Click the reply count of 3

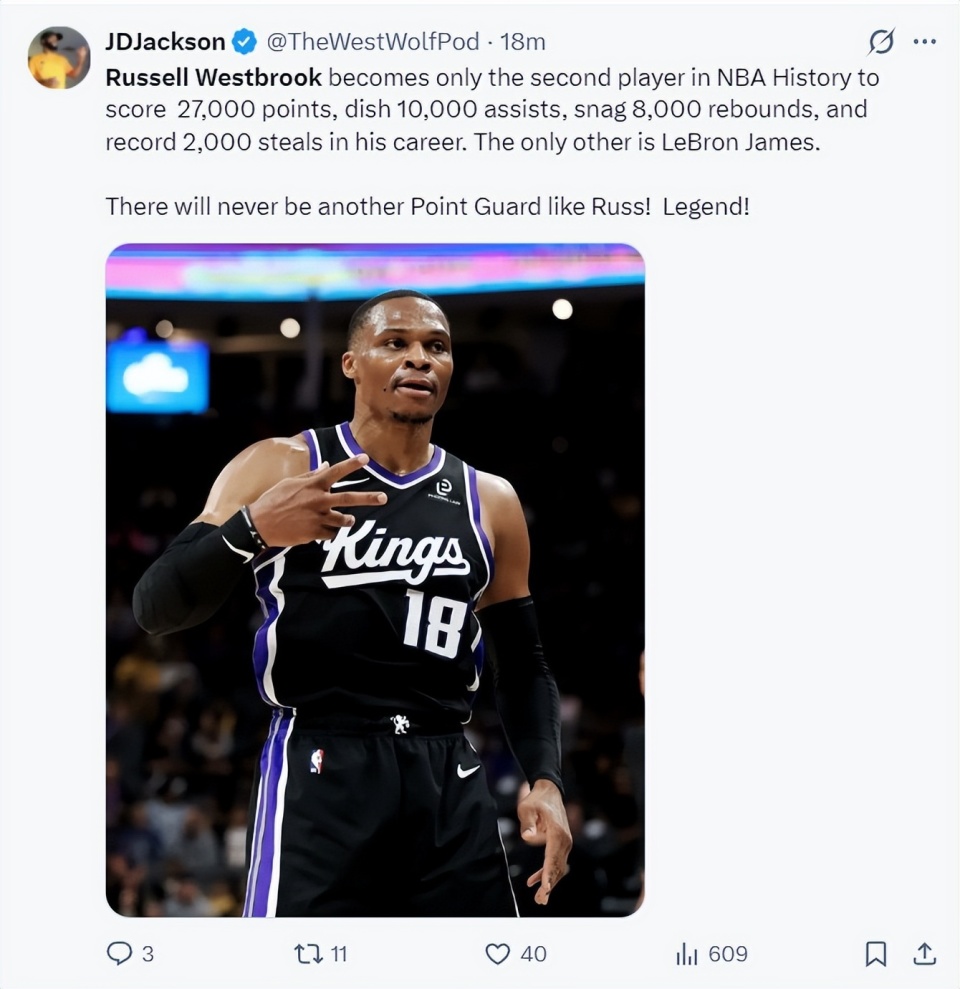148,954
